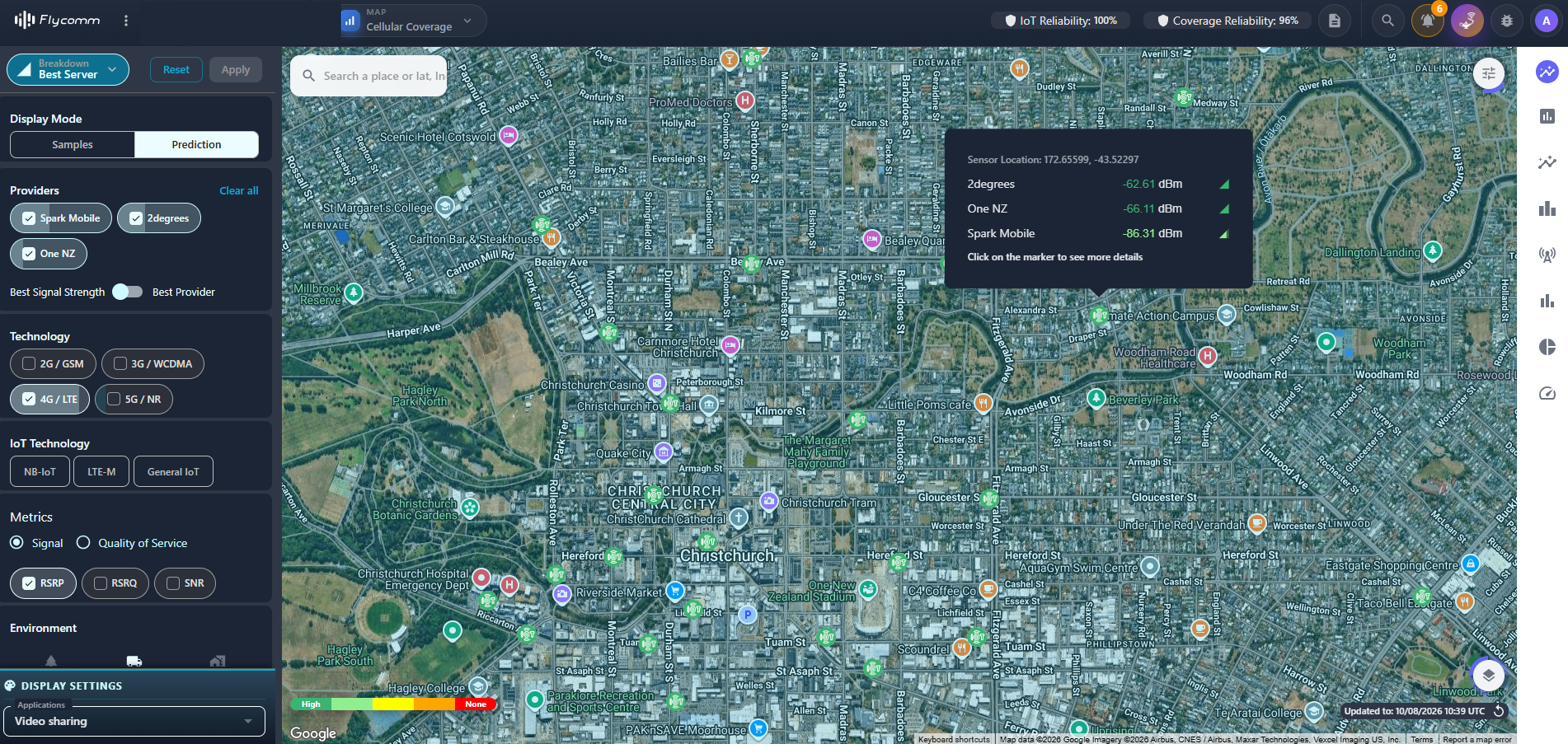Open the pie chart sidebar icon
The height and width of the screenshot is (756, 1568).
[1547, 347]
